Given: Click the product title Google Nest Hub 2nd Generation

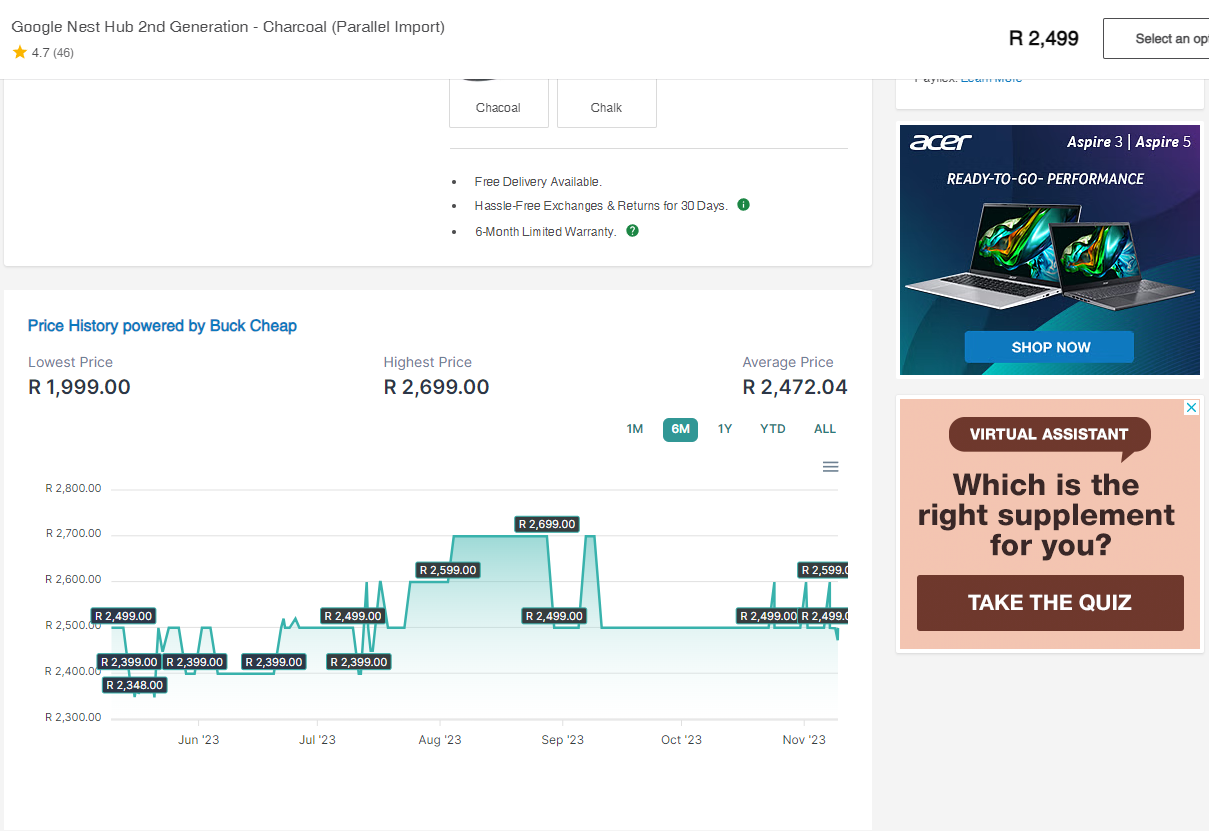Looking at the screenshot, I should pos(228,27).
